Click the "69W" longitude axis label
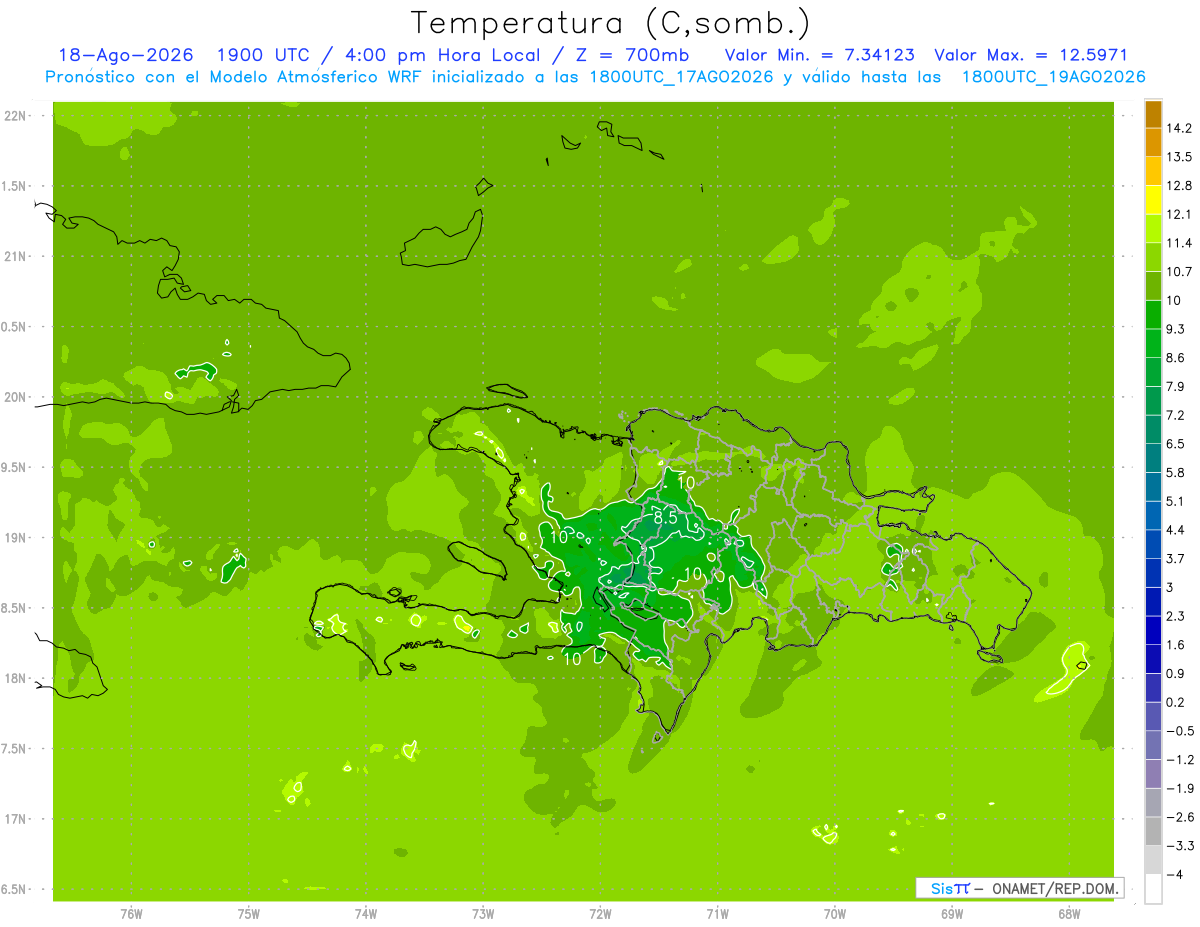 coord(952,914)
